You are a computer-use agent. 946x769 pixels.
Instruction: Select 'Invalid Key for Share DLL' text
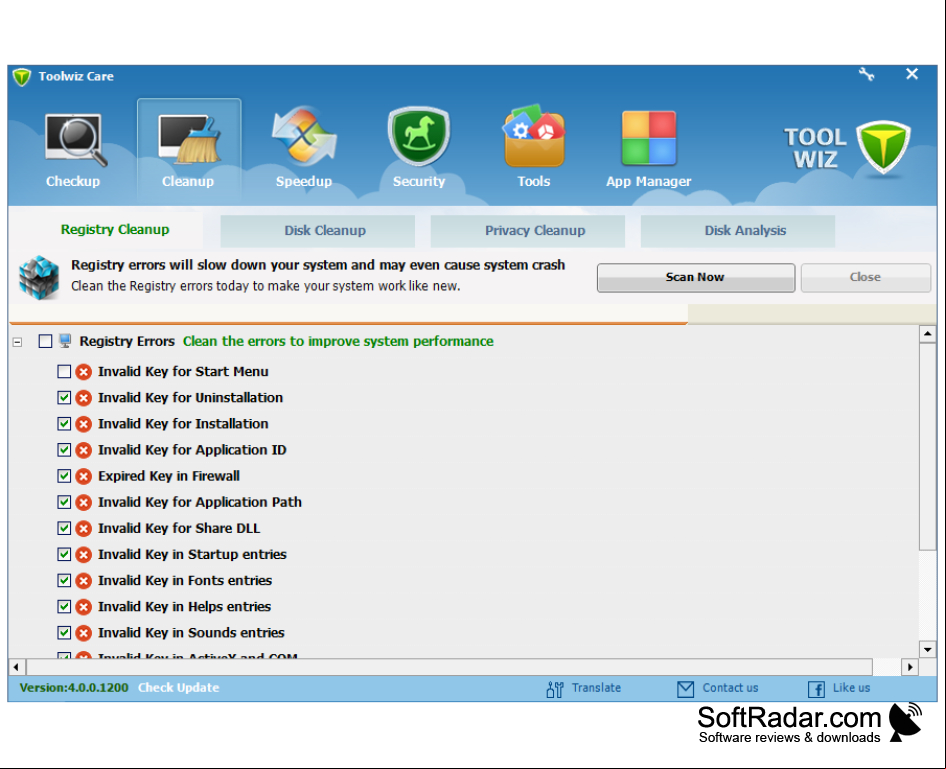point(179,528)
